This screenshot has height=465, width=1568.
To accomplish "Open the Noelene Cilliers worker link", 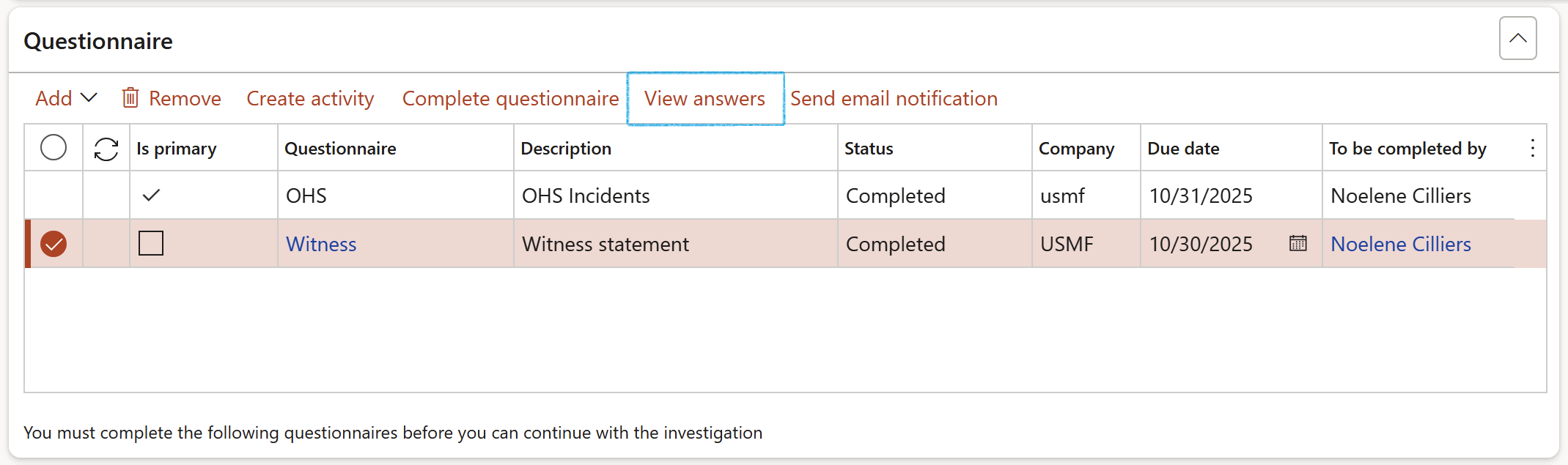I will tap(1400, 244).
